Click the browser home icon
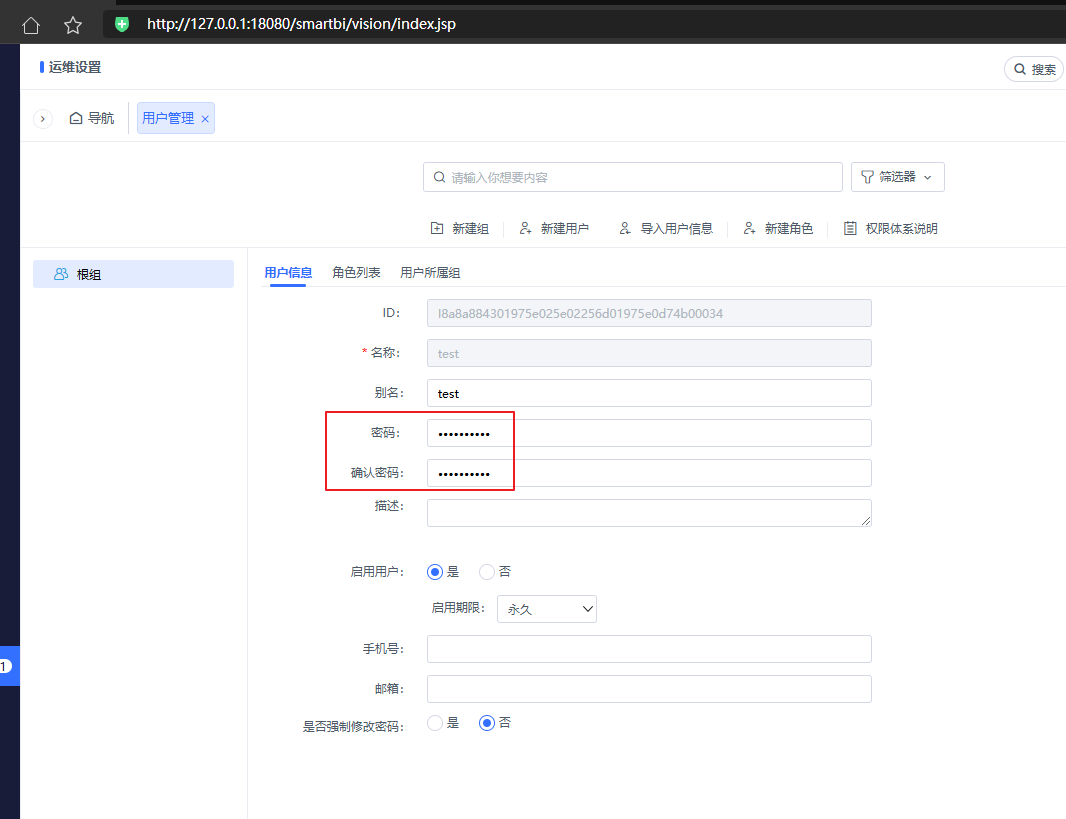Screen dimensions: 1066x819 click(x=31, y=25)
